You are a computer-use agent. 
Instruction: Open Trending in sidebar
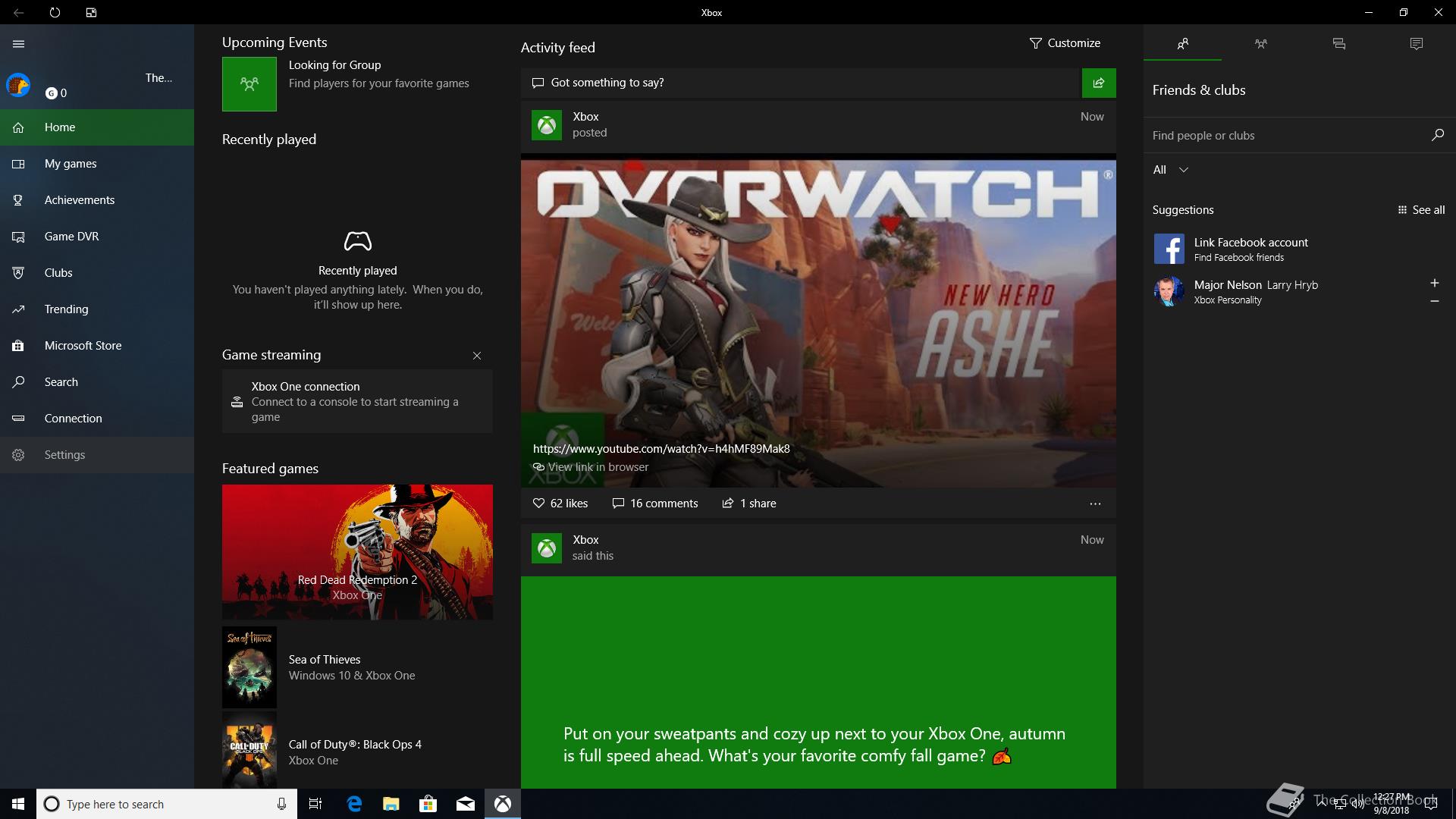[x=97, y=309]
